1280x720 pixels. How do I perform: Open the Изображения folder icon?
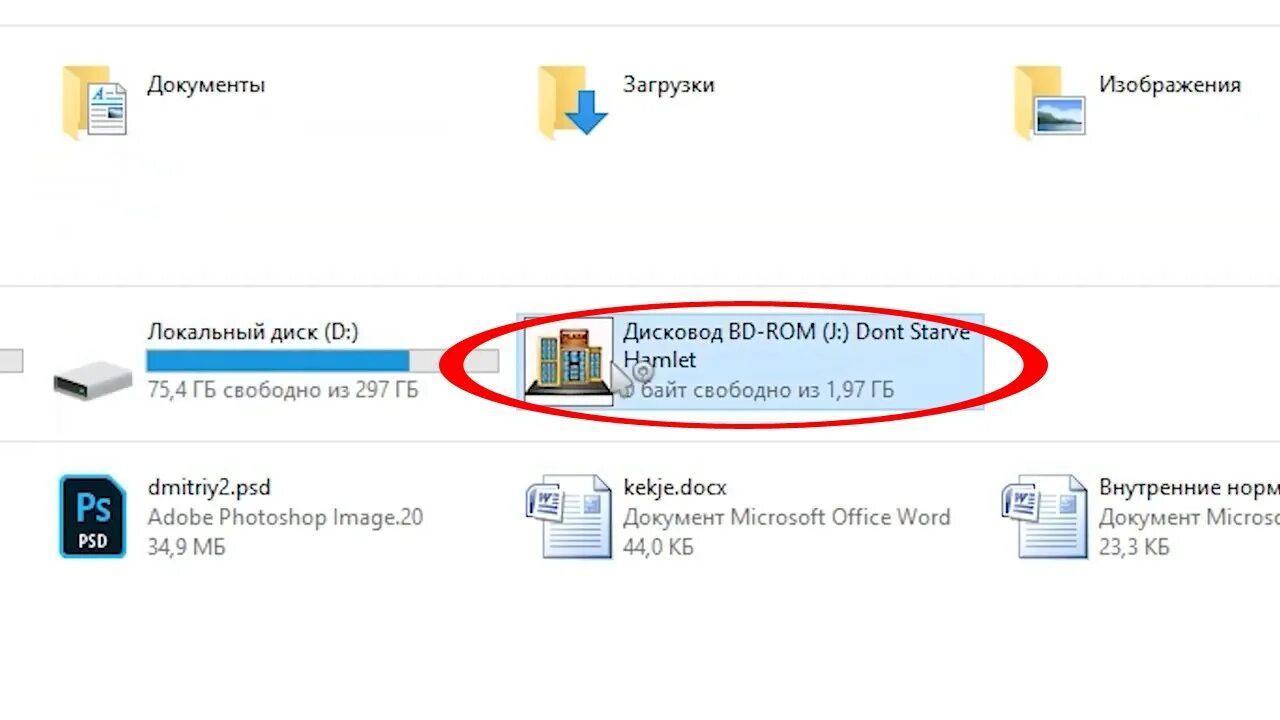(x=1049, y=102)
